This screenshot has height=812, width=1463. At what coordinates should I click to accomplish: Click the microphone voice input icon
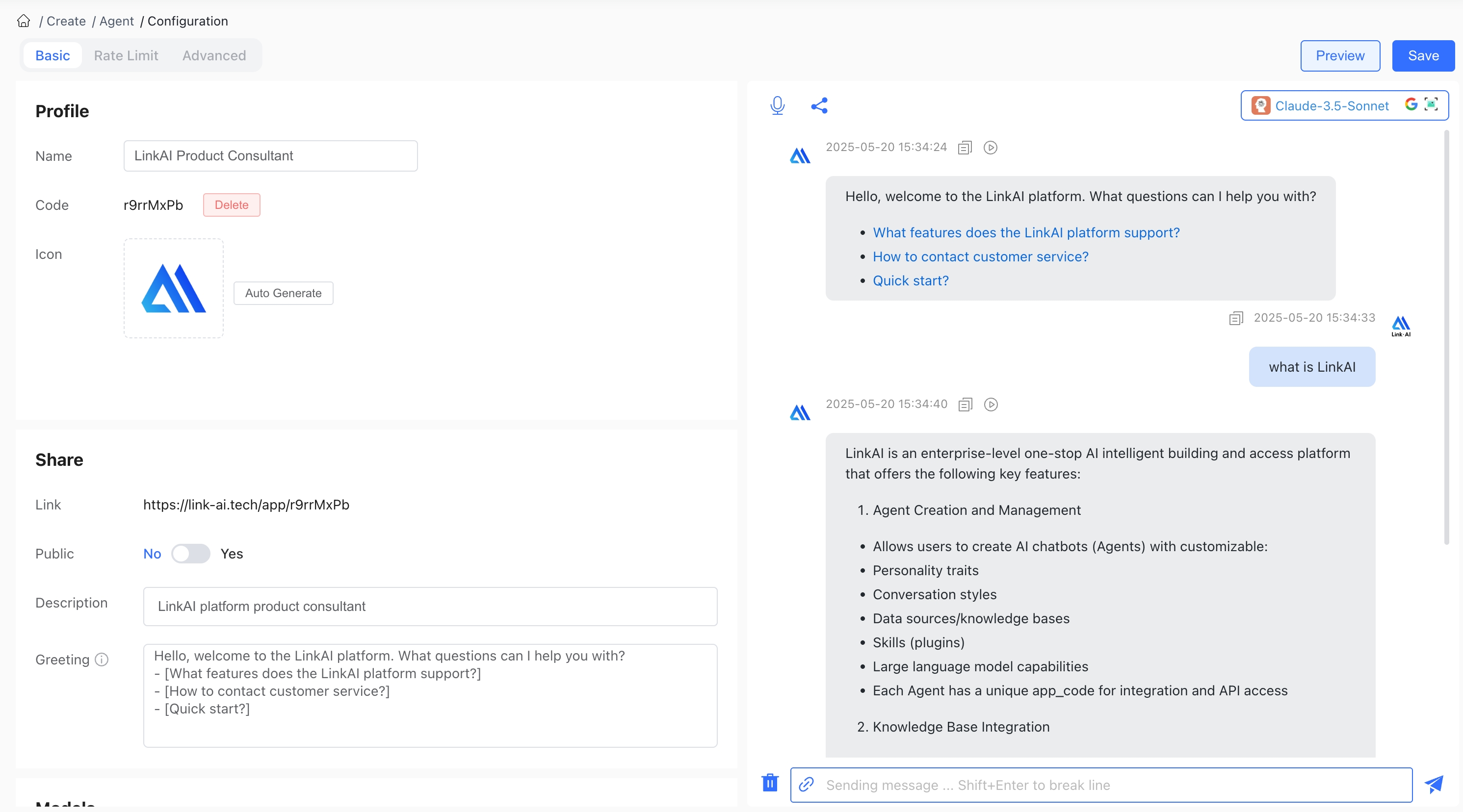click(778, 105)
